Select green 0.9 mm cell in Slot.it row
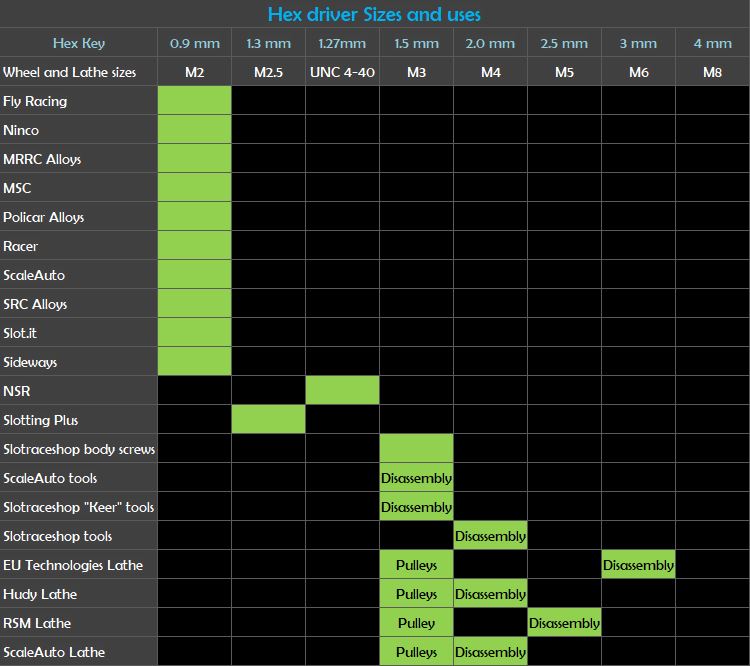Screen dimensions: 750x666 [x=195, y=332]
